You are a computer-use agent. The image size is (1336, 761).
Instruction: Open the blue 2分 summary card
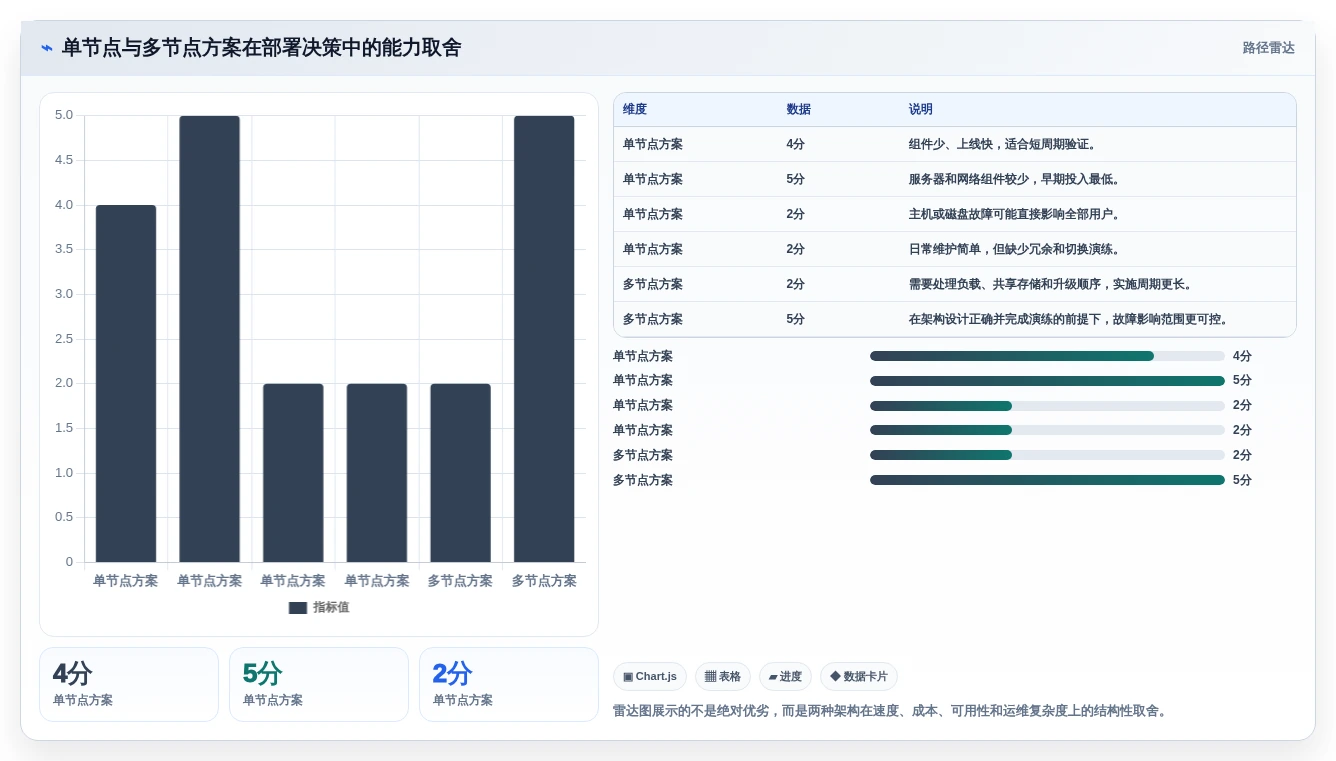[509, 685]
